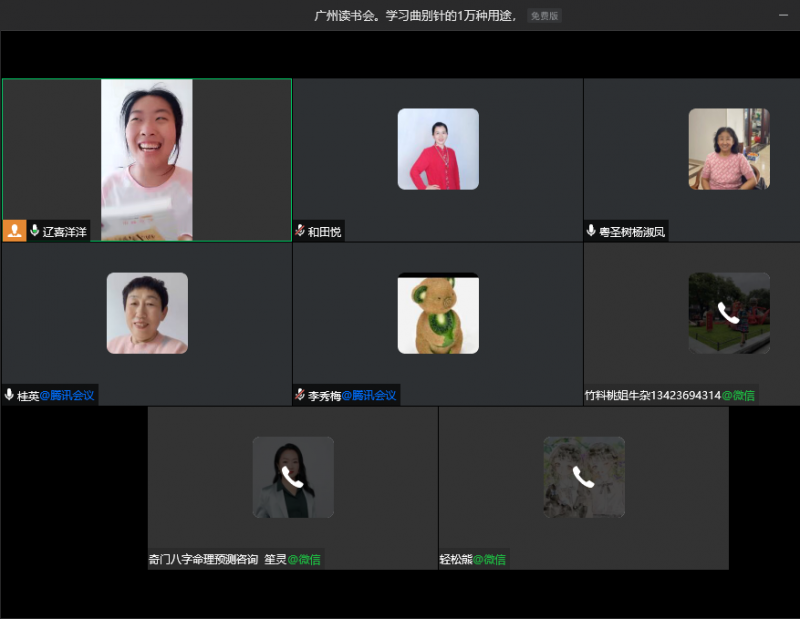The height and width of the screenshot is (619, 800).
Task: Minimize the meeting window
Action: pyautogui.click(x=783, y=16)
